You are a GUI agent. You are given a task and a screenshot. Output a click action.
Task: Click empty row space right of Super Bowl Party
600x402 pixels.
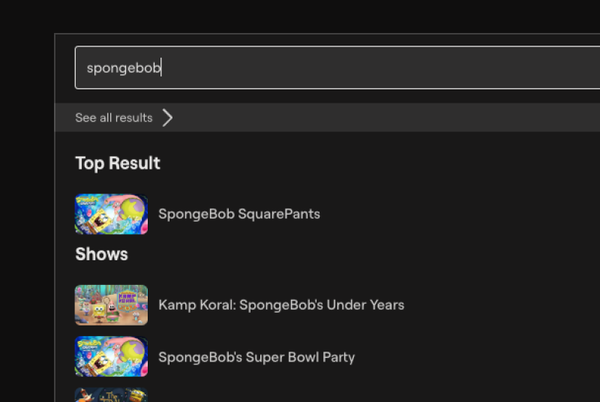coord(480,357)
